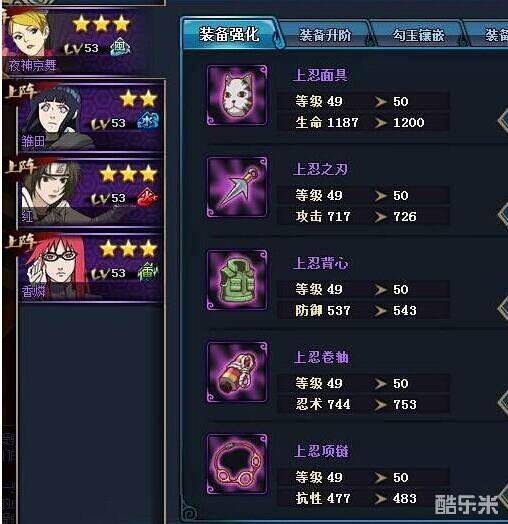
Task: Select the 上忍项链 necklace icon
Action: coord(237,464)
